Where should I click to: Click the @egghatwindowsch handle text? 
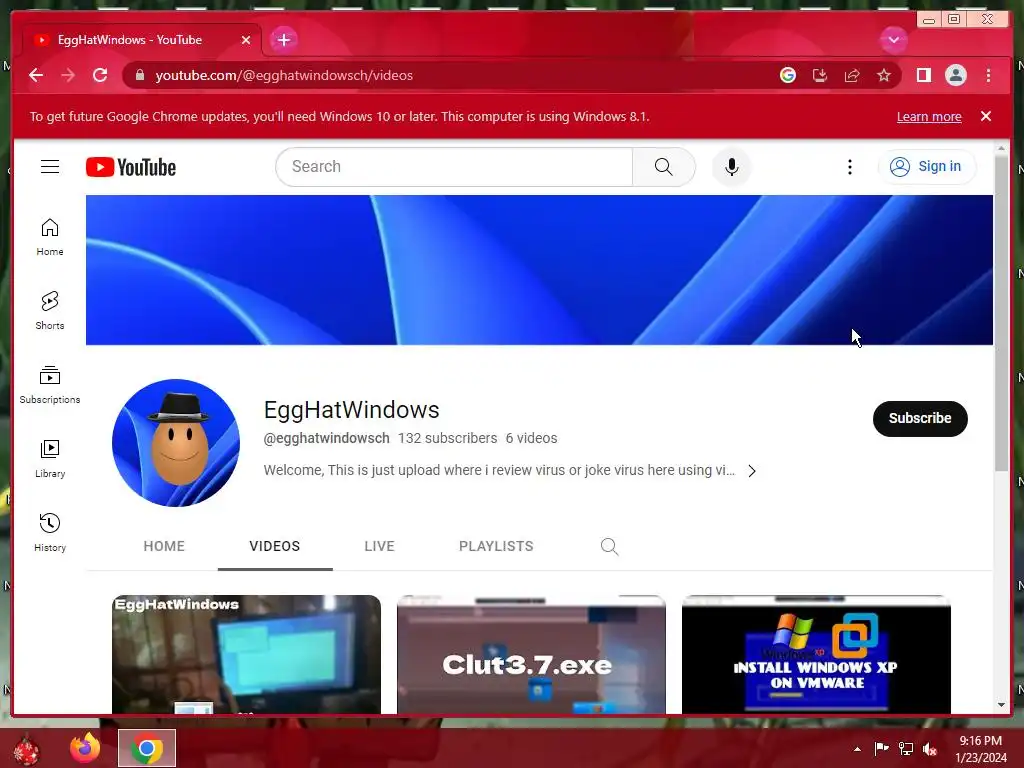coord(327,438)
